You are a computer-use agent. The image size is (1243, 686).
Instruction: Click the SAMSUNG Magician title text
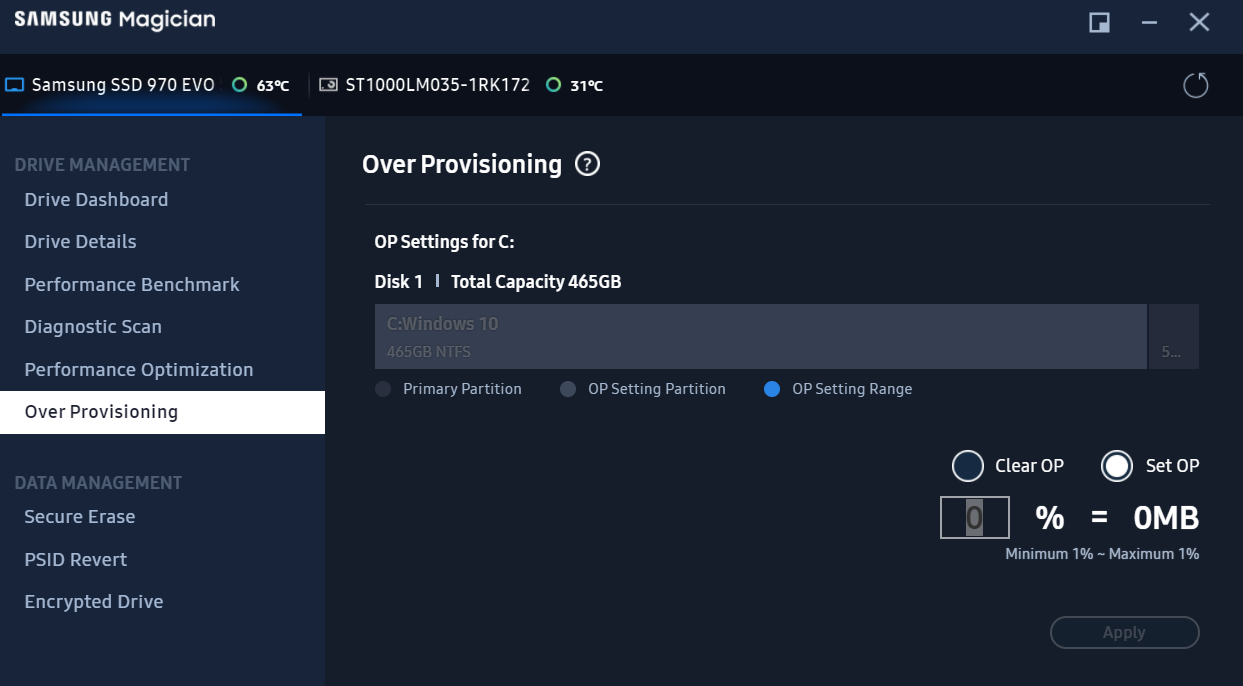115,19
